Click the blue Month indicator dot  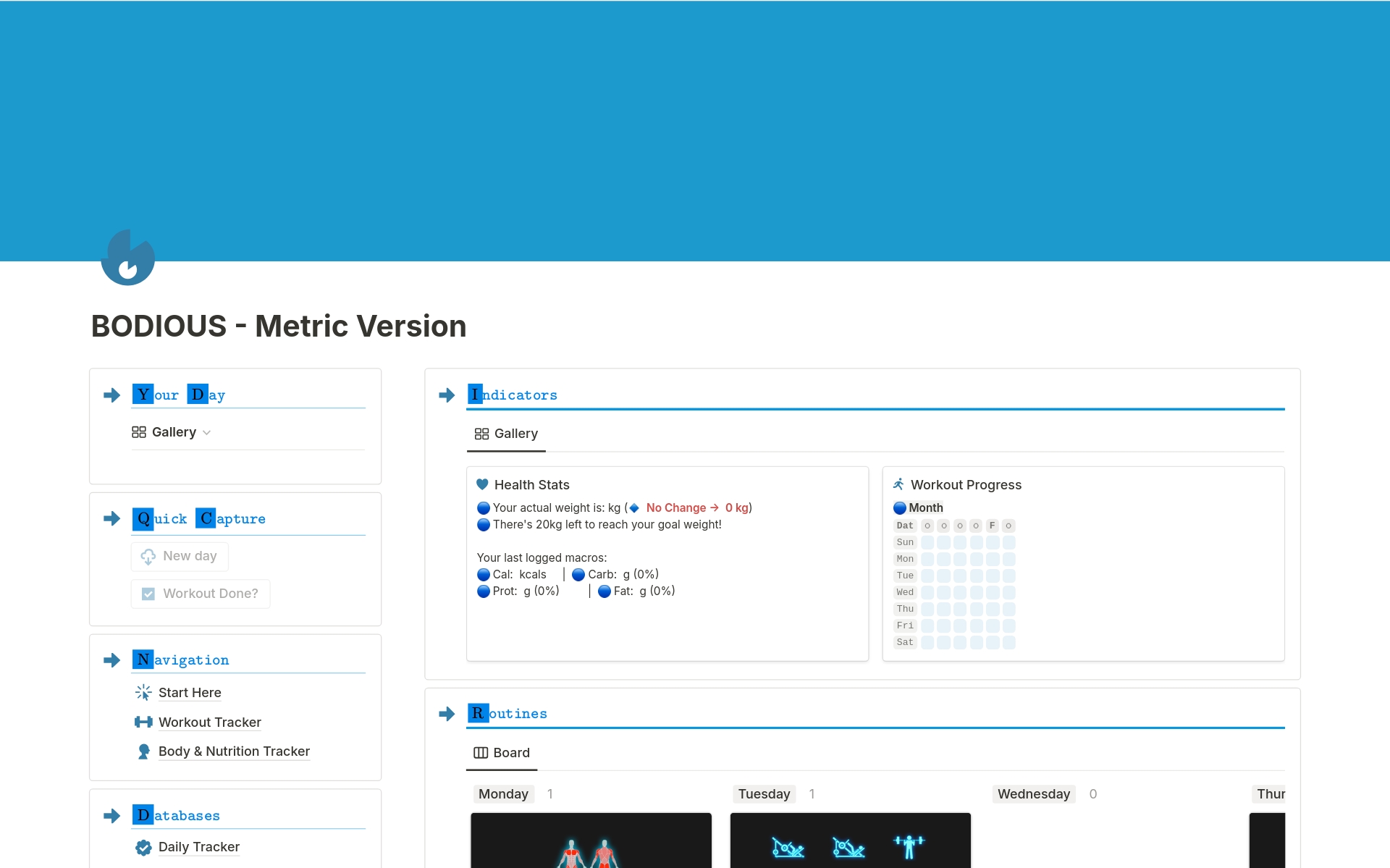point(899,507)
